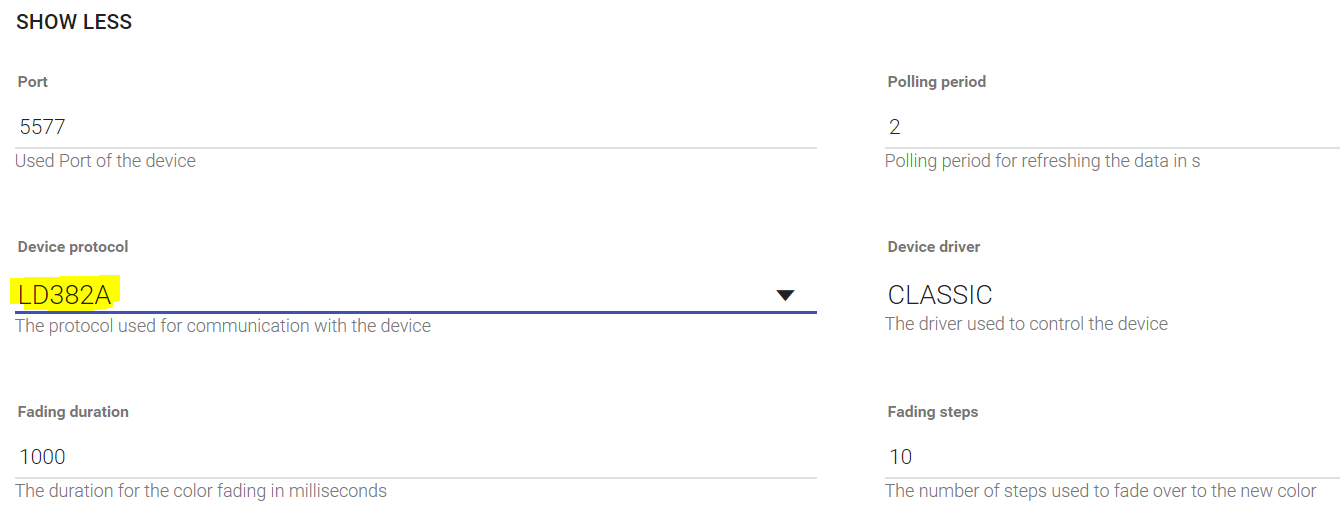
Task: Collapse settings with SHOW LESS
Action: click(74, 22)
